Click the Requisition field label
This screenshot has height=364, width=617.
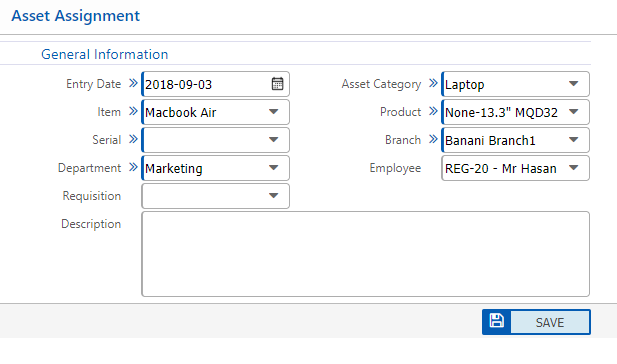(x=92, y=196)
